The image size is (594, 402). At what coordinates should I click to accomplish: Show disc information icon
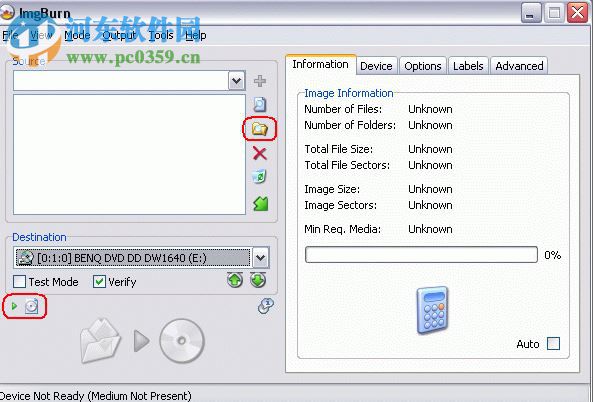pyautogui.click(x=266, y=306)
